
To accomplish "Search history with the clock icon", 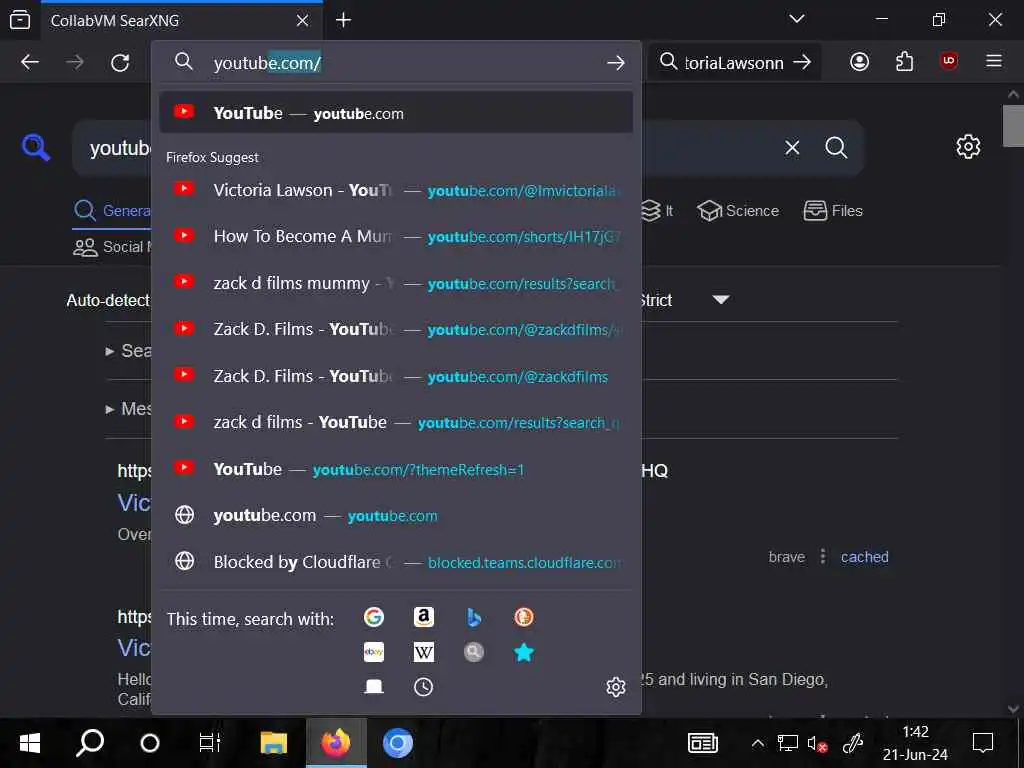I will coord(424,686).
